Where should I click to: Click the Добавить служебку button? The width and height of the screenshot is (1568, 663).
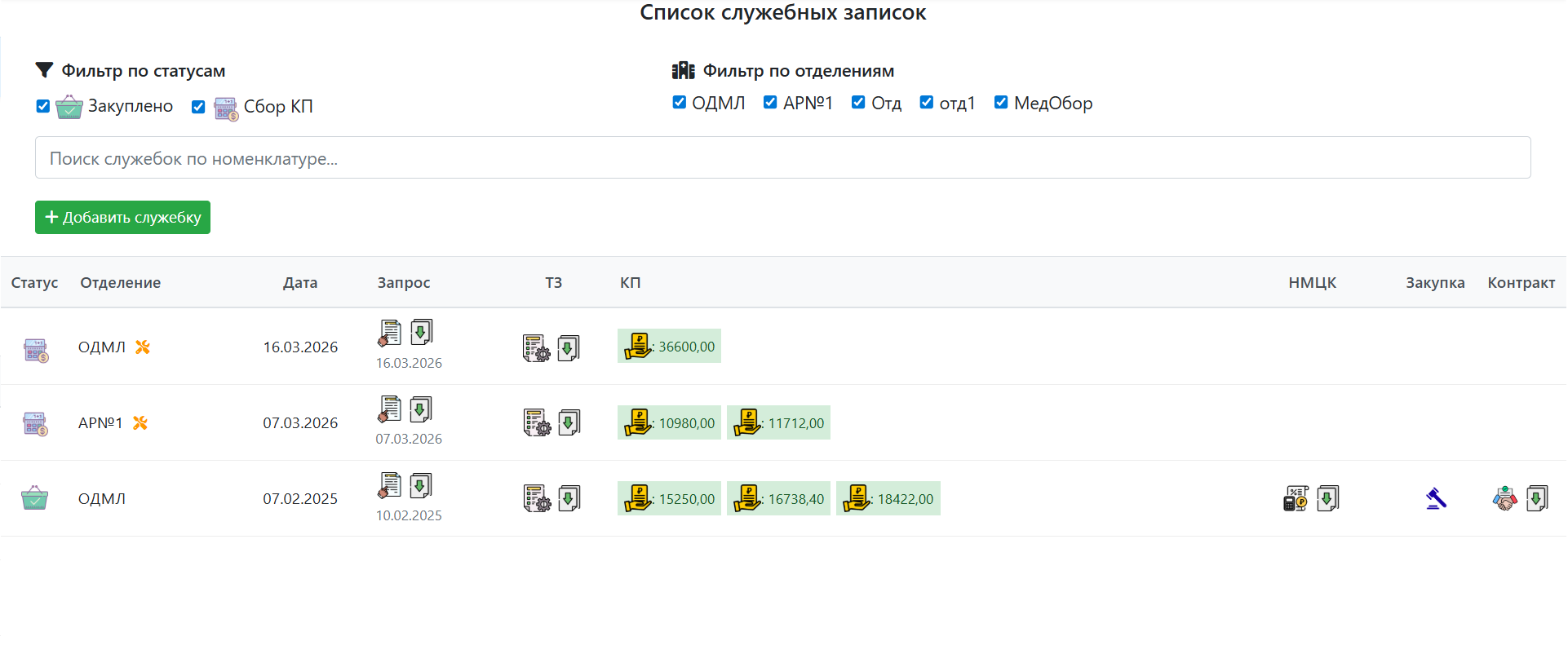pos(122,218)
